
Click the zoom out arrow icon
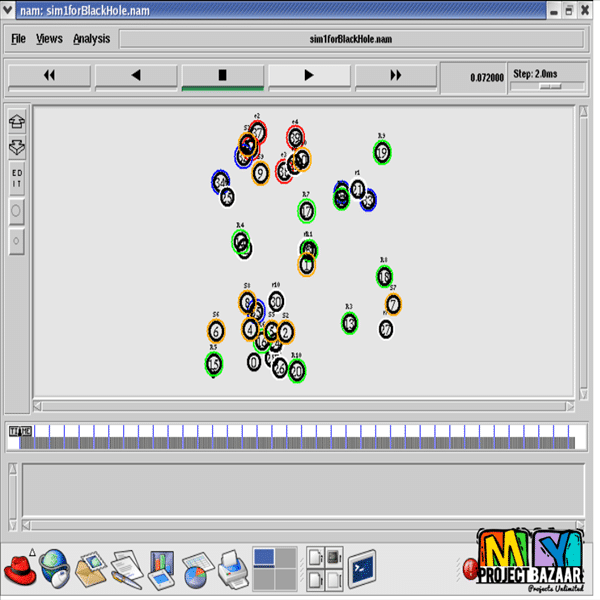point(17,147)
